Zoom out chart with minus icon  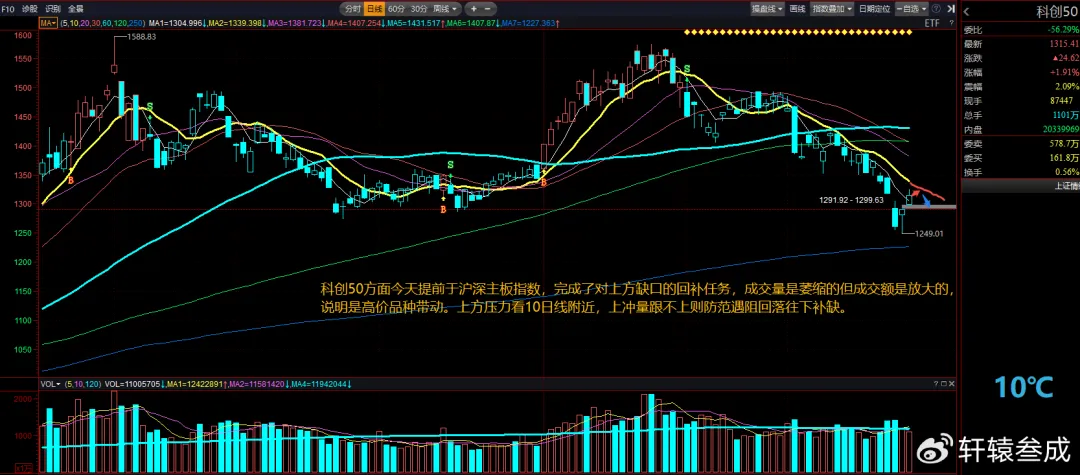coord(488,9)
